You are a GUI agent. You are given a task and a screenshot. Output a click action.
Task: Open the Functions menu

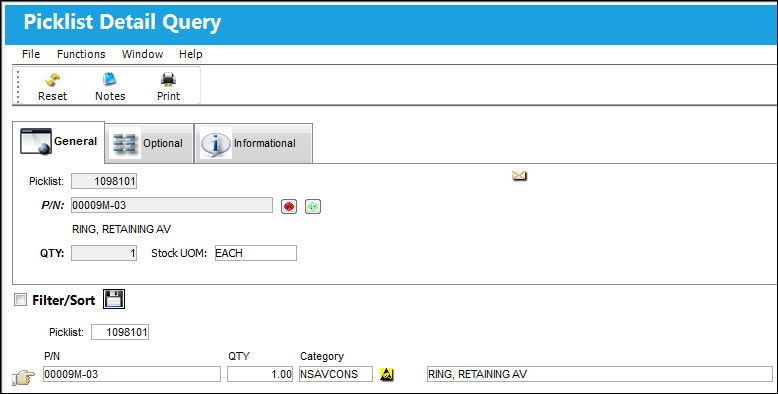81,54
